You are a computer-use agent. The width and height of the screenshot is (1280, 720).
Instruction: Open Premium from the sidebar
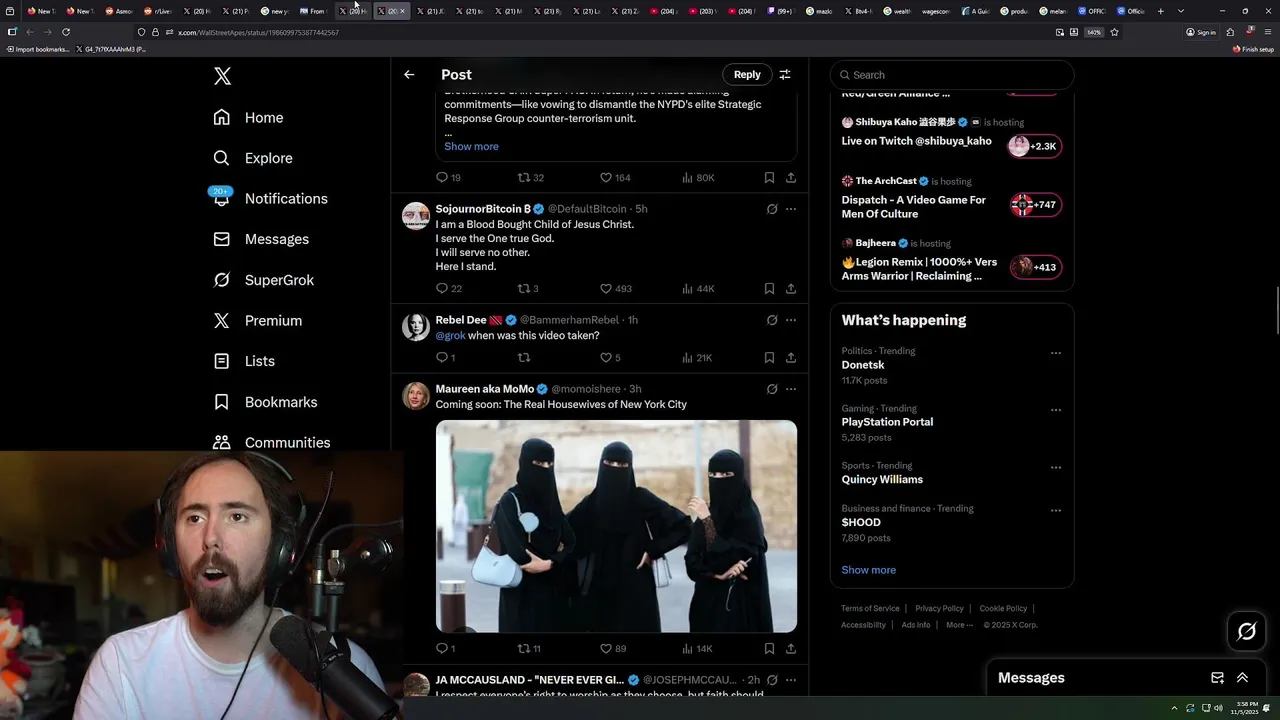[x=258, y=320]
